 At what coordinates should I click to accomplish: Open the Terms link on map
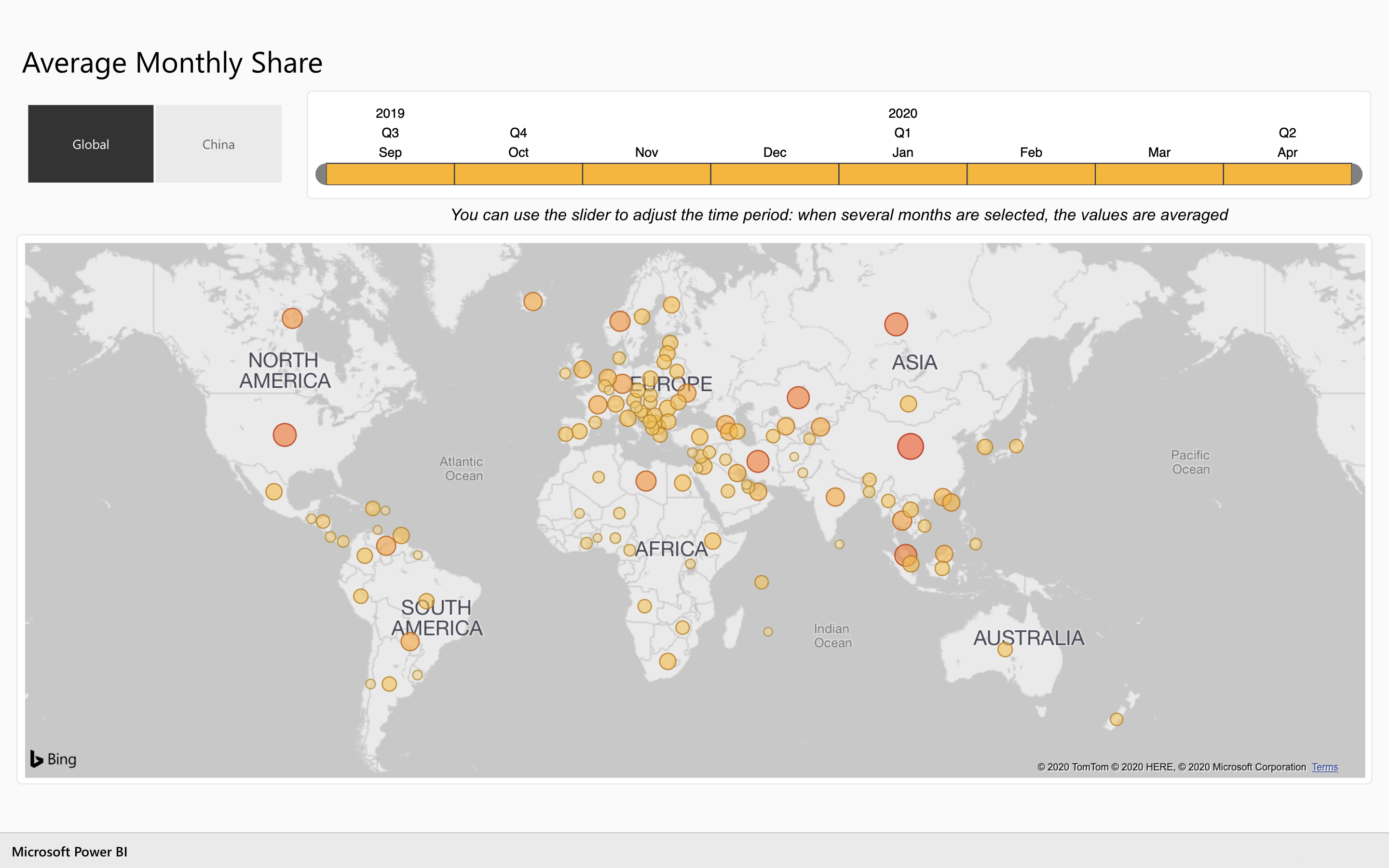[1324, 767]
